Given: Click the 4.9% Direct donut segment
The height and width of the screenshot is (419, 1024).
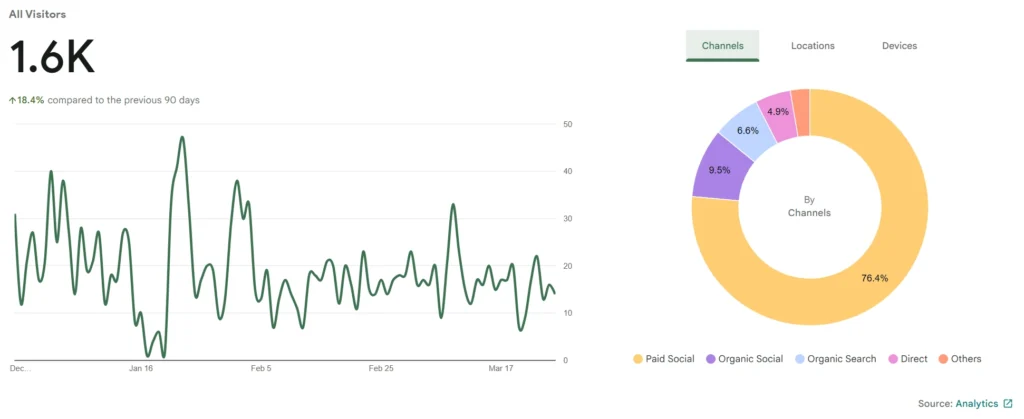Looking at the screenshot, I should click(777, 111).
